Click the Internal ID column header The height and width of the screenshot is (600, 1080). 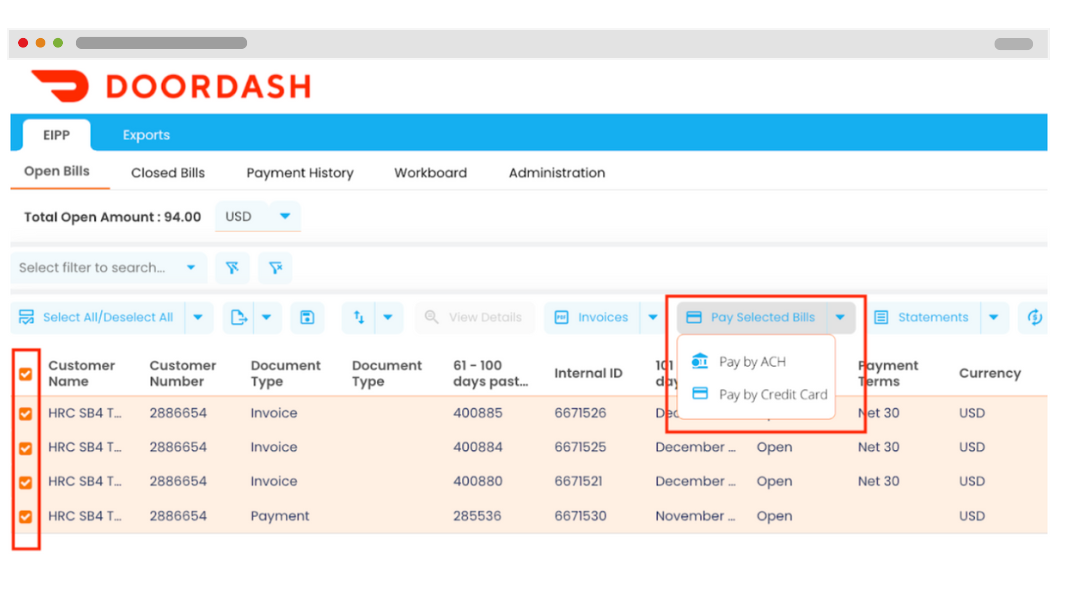[x=588, y=373]
